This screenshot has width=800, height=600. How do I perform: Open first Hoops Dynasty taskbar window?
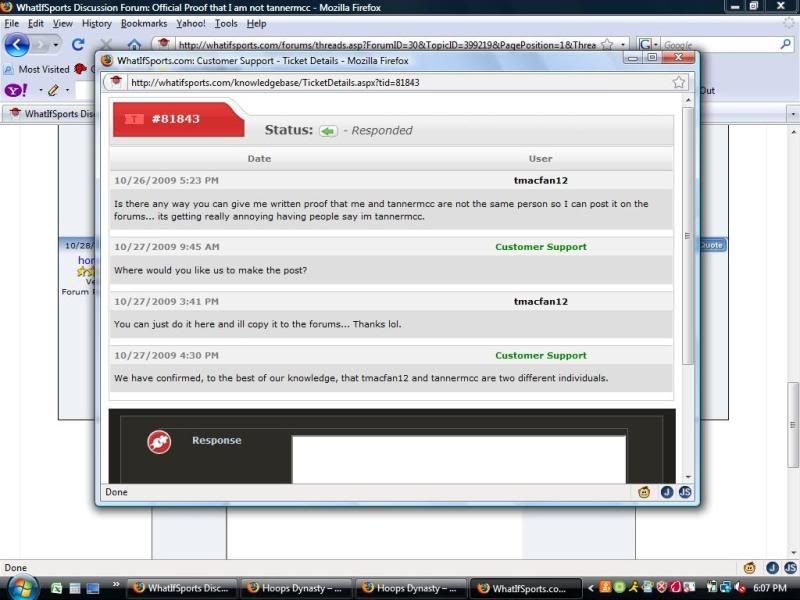click(x=293, y=588)
